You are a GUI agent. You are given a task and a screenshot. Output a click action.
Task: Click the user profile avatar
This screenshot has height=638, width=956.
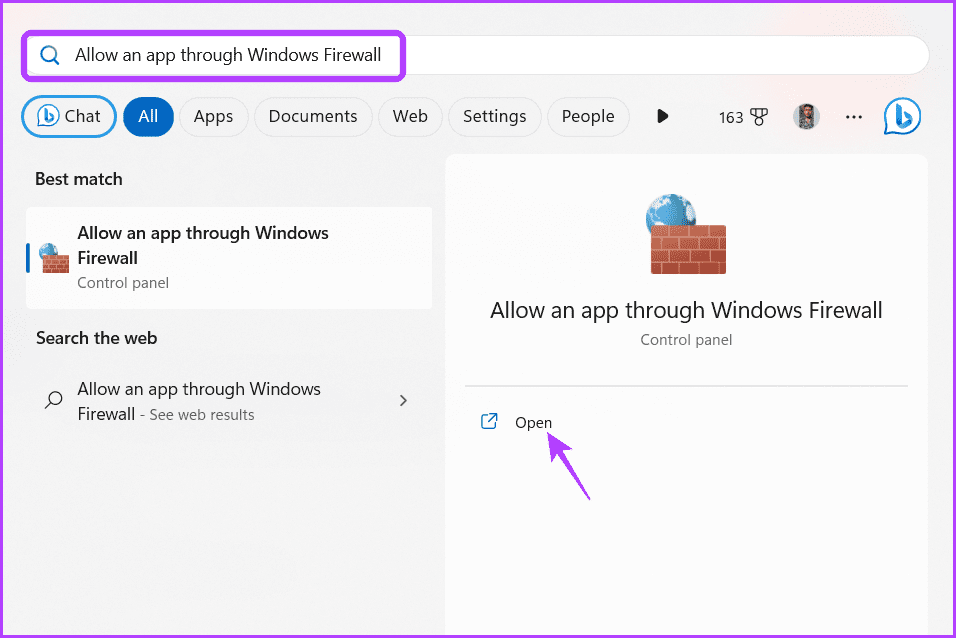pos(806,116)
